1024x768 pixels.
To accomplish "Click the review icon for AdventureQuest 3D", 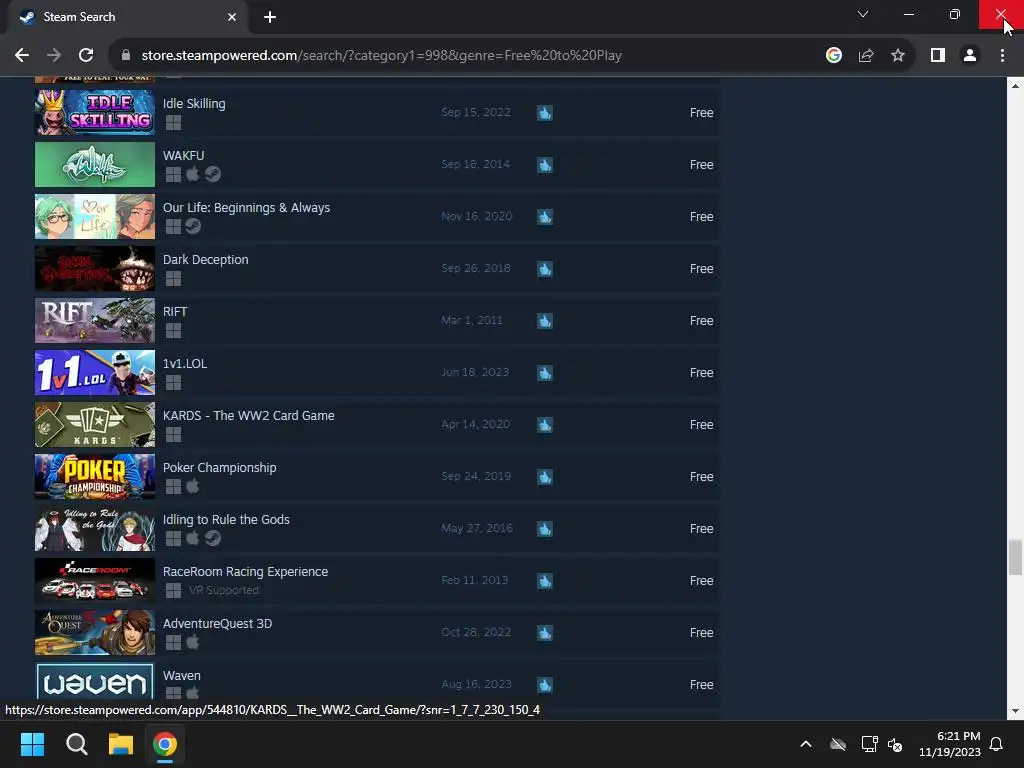I will click(545, 633).
